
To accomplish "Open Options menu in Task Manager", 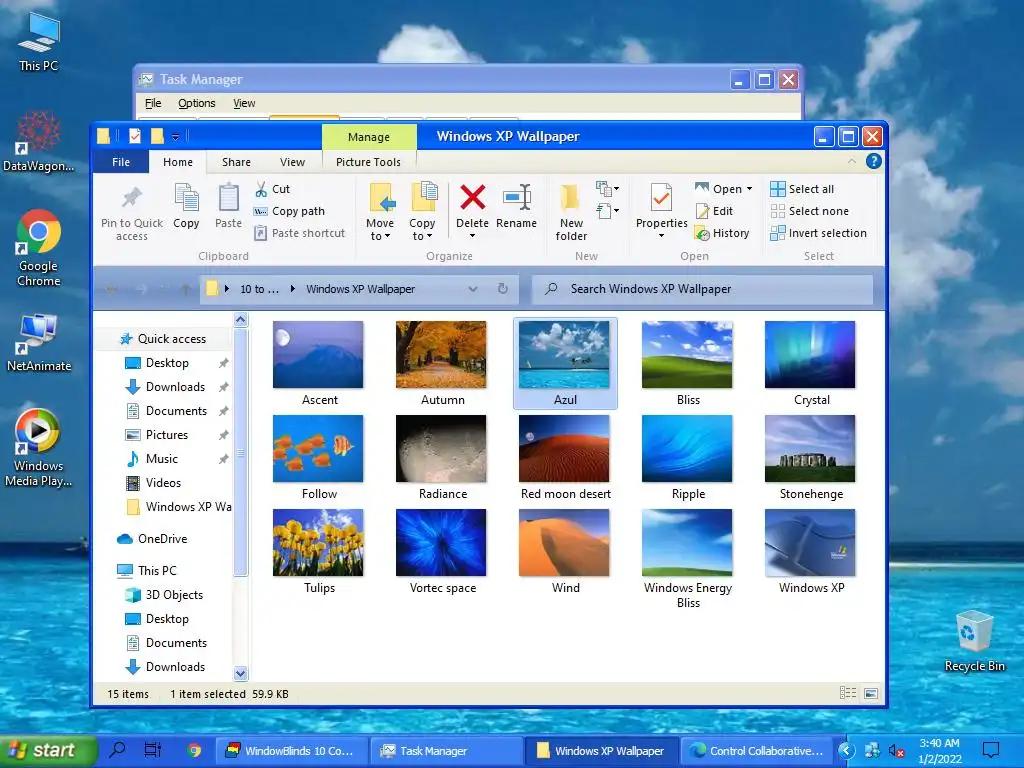I will click(197, 103).
